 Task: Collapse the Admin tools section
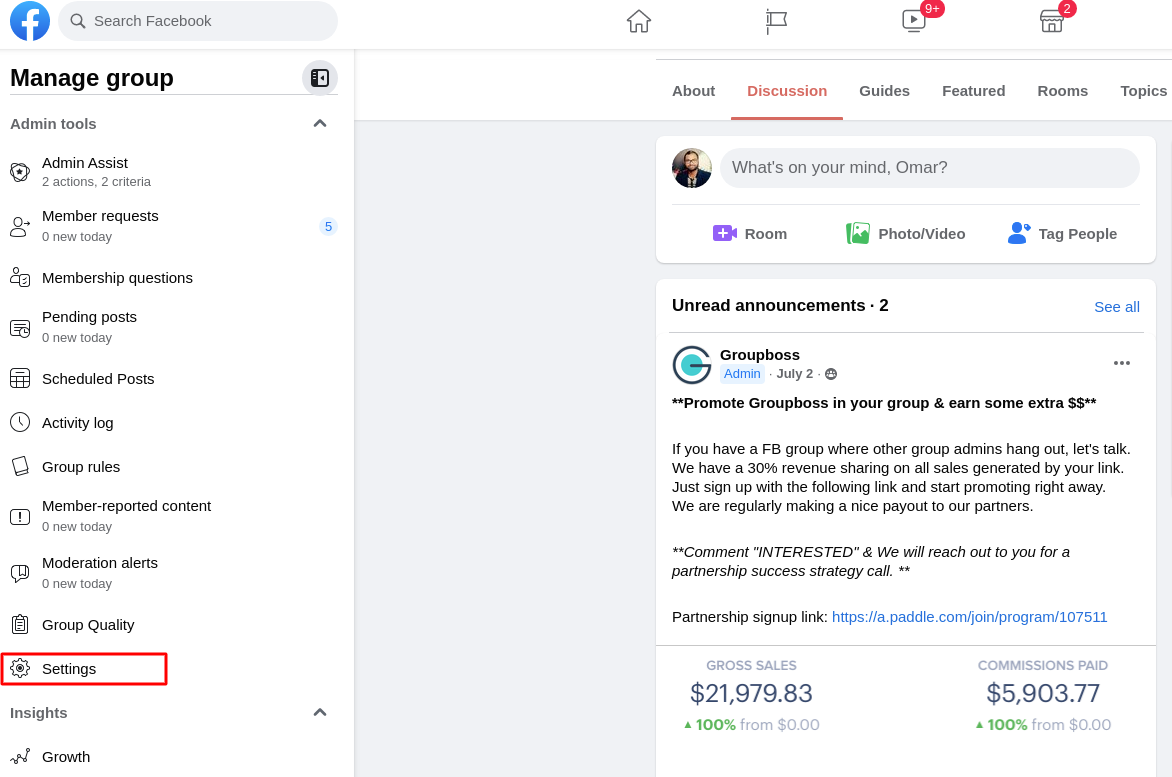(x=320, y=123)
